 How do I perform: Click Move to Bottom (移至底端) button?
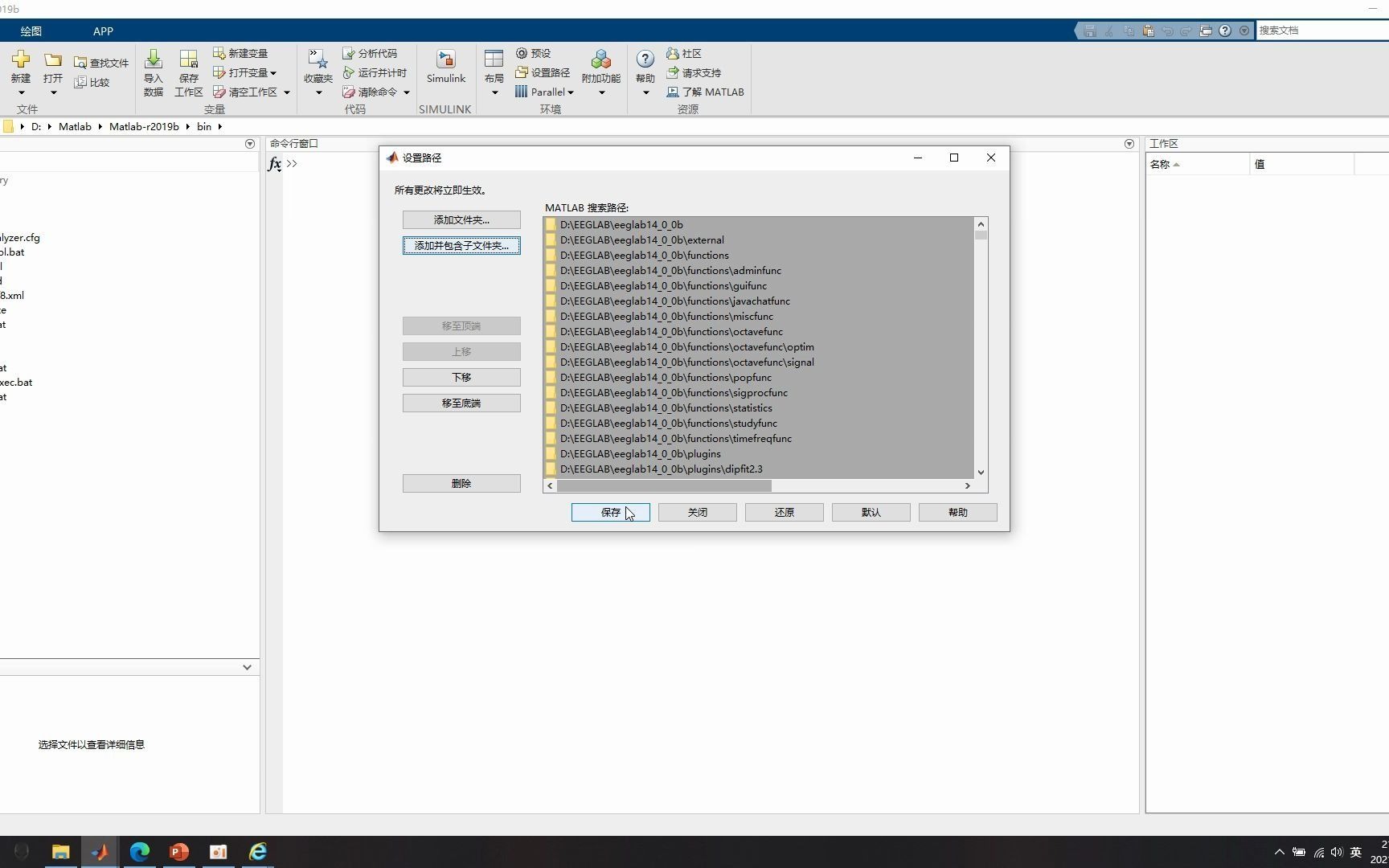[x=461, y=403]
